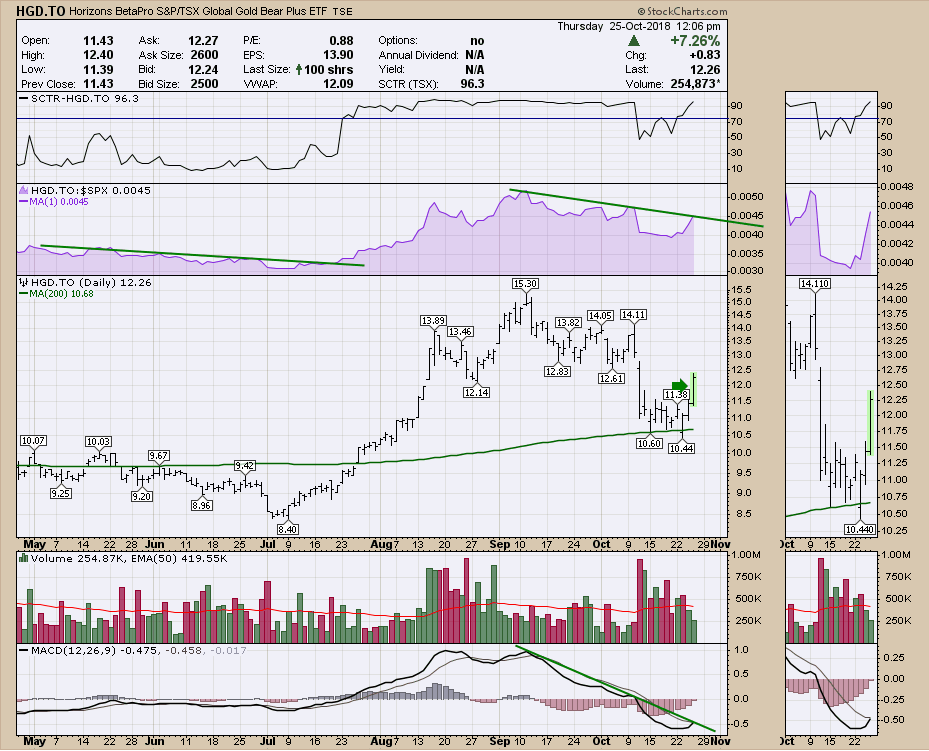Click the green up-triangle beside +7.26%
The width and height of the screenshot is (929, 751).
[x=634, y=41]
